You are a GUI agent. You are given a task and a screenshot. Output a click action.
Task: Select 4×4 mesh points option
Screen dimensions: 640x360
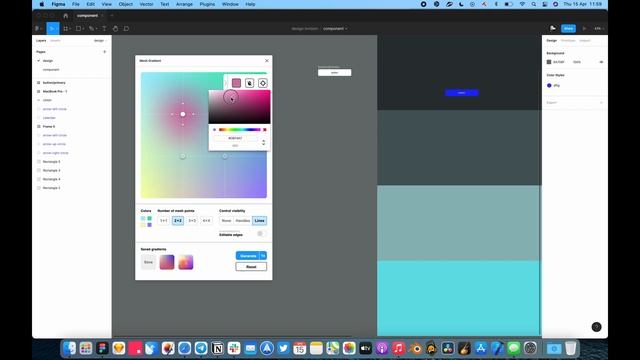tap(207, 220)
